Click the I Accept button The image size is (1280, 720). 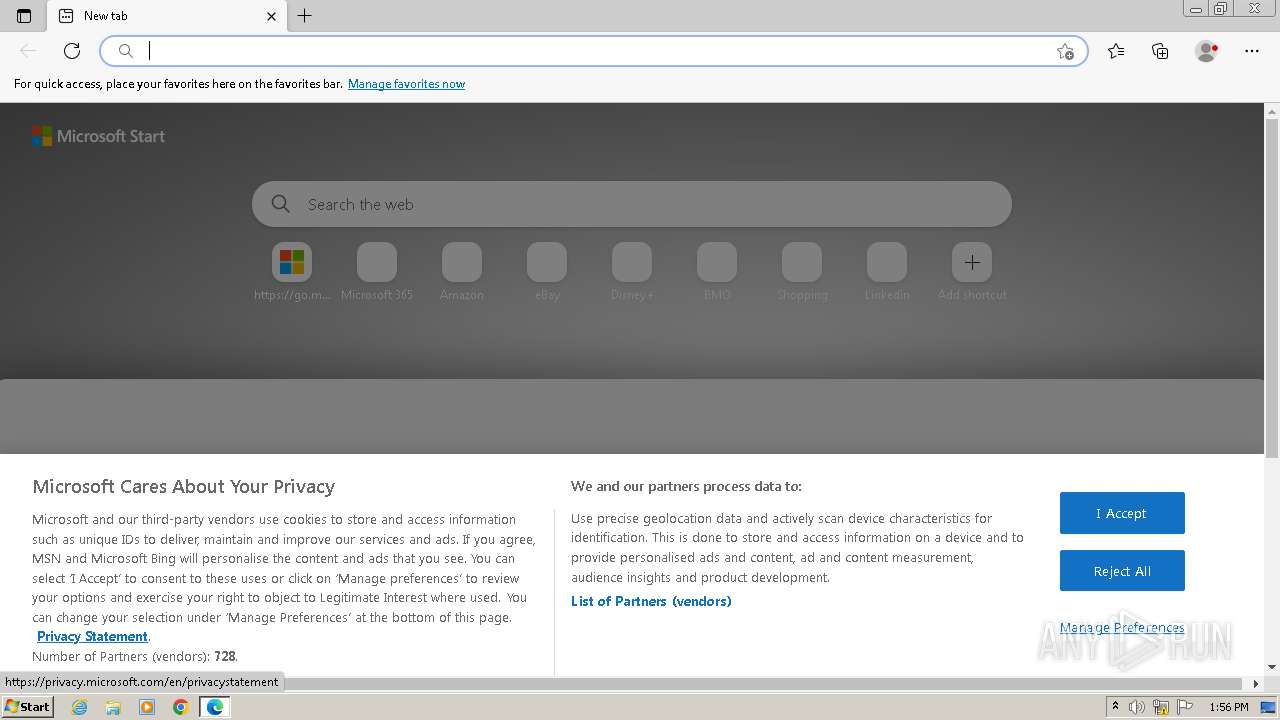(x=1122, y=513)
